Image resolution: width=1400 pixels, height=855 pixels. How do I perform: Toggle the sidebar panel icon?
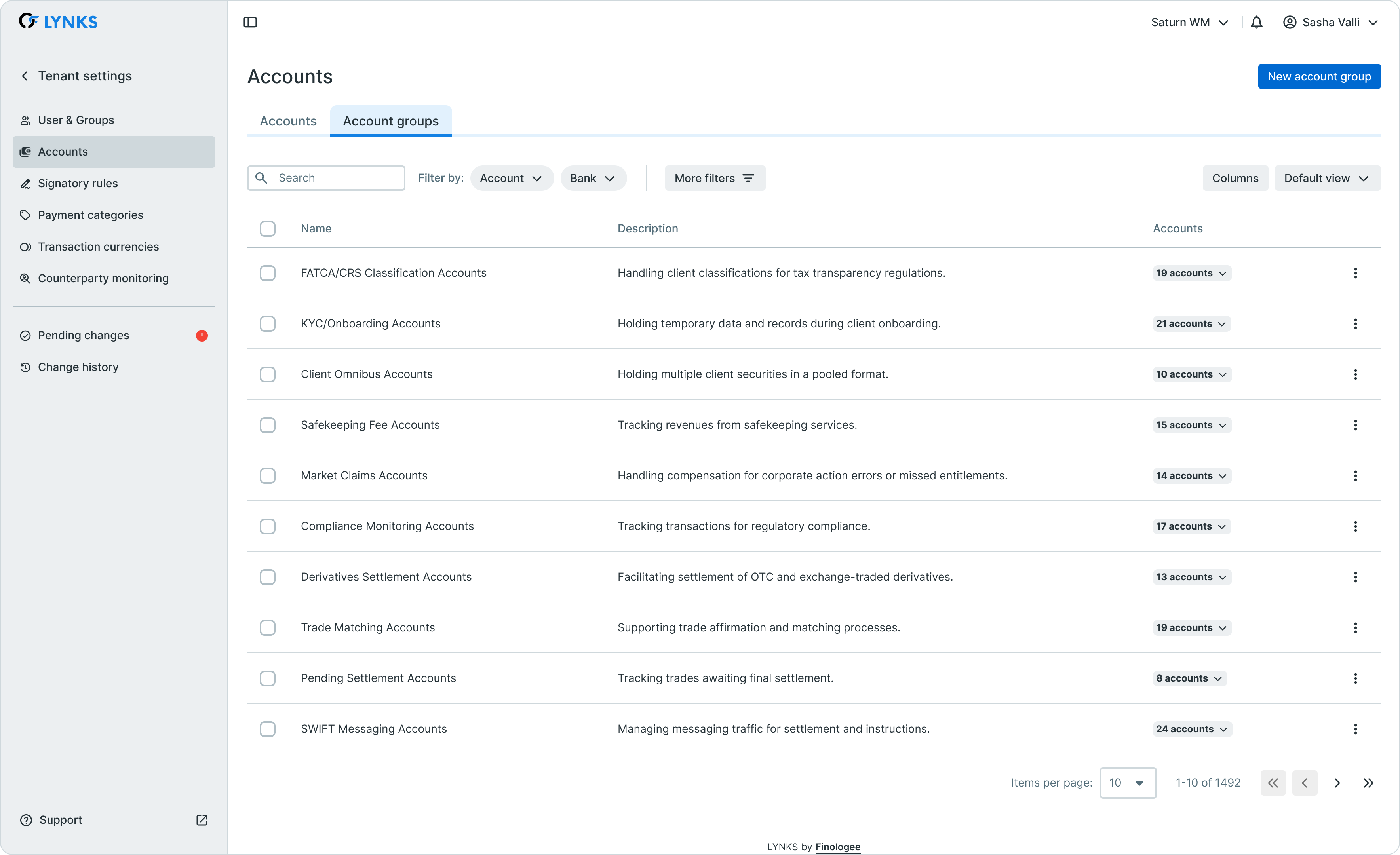click(x=250, y=22)
